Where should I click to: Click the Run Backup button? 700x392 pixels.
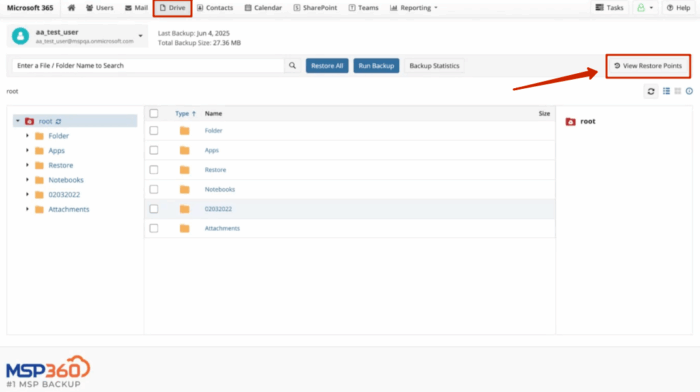pyautogui.click(x=376, y=66)
